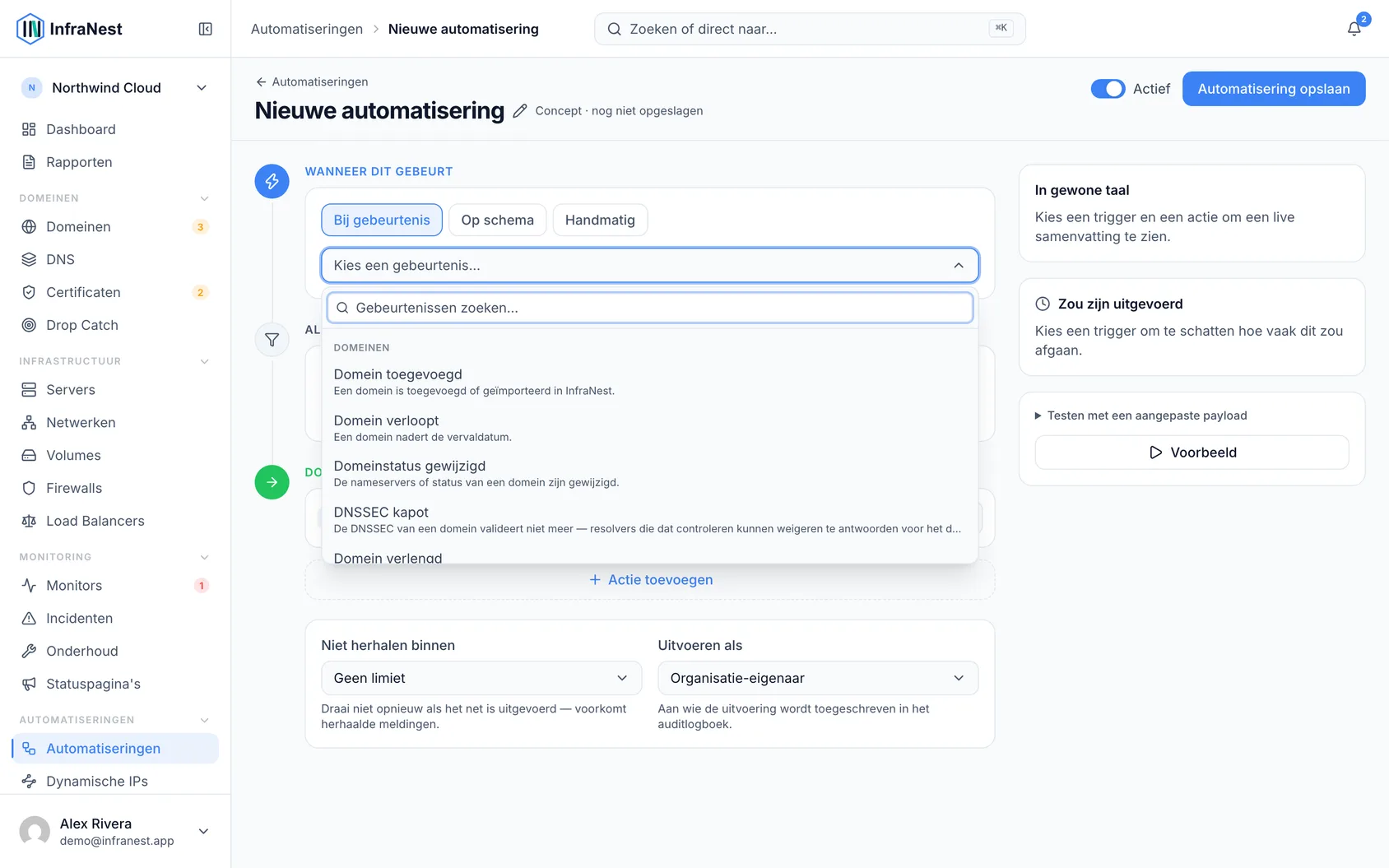Toggle the Actief switch

[1108, 89]
